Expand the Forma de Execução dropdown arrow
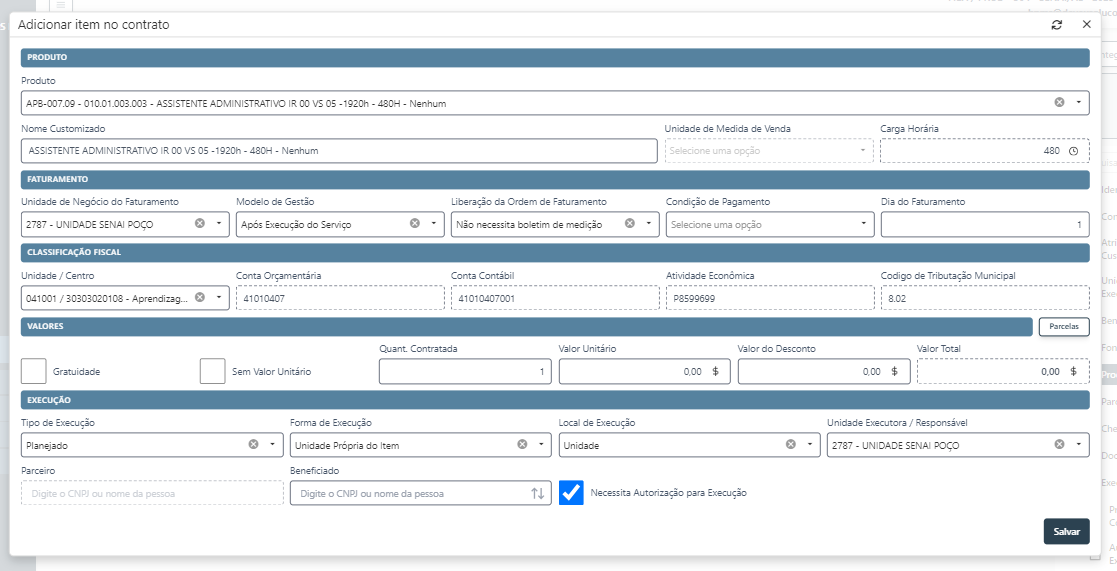 (x=542, y=445)
